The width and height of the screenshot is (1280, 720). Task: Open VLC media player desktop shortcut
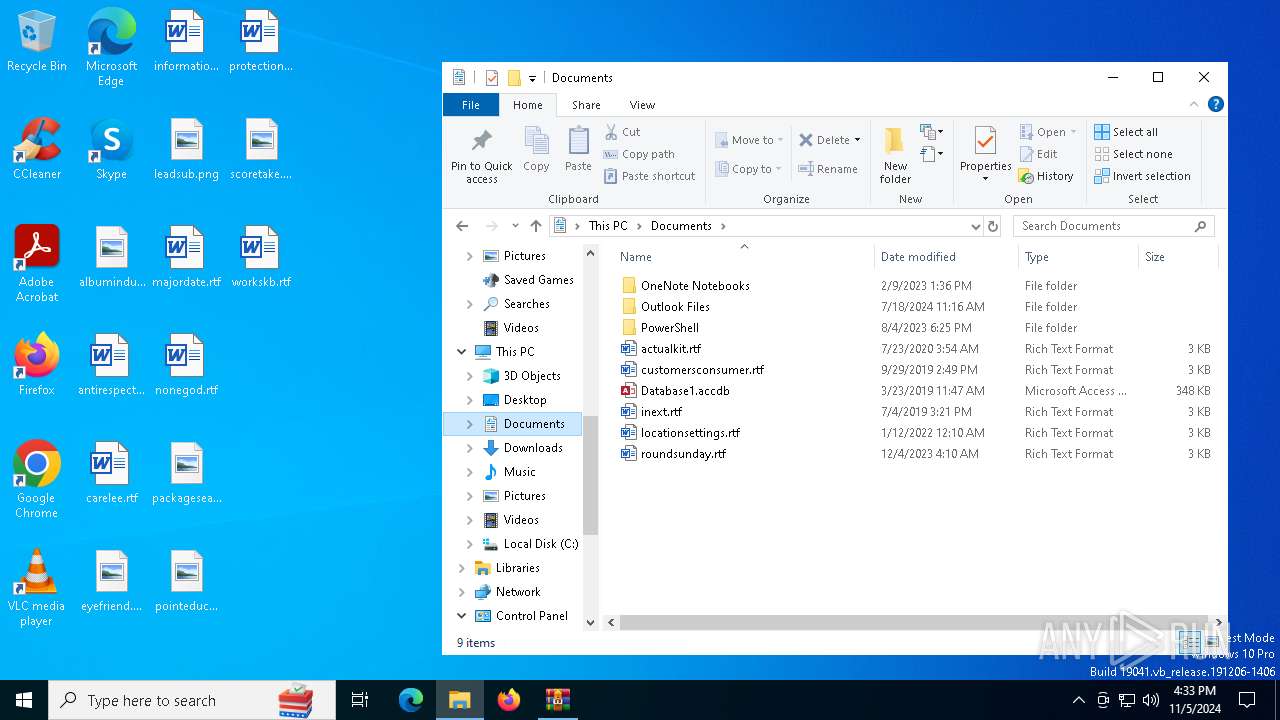tap(37, 588)
